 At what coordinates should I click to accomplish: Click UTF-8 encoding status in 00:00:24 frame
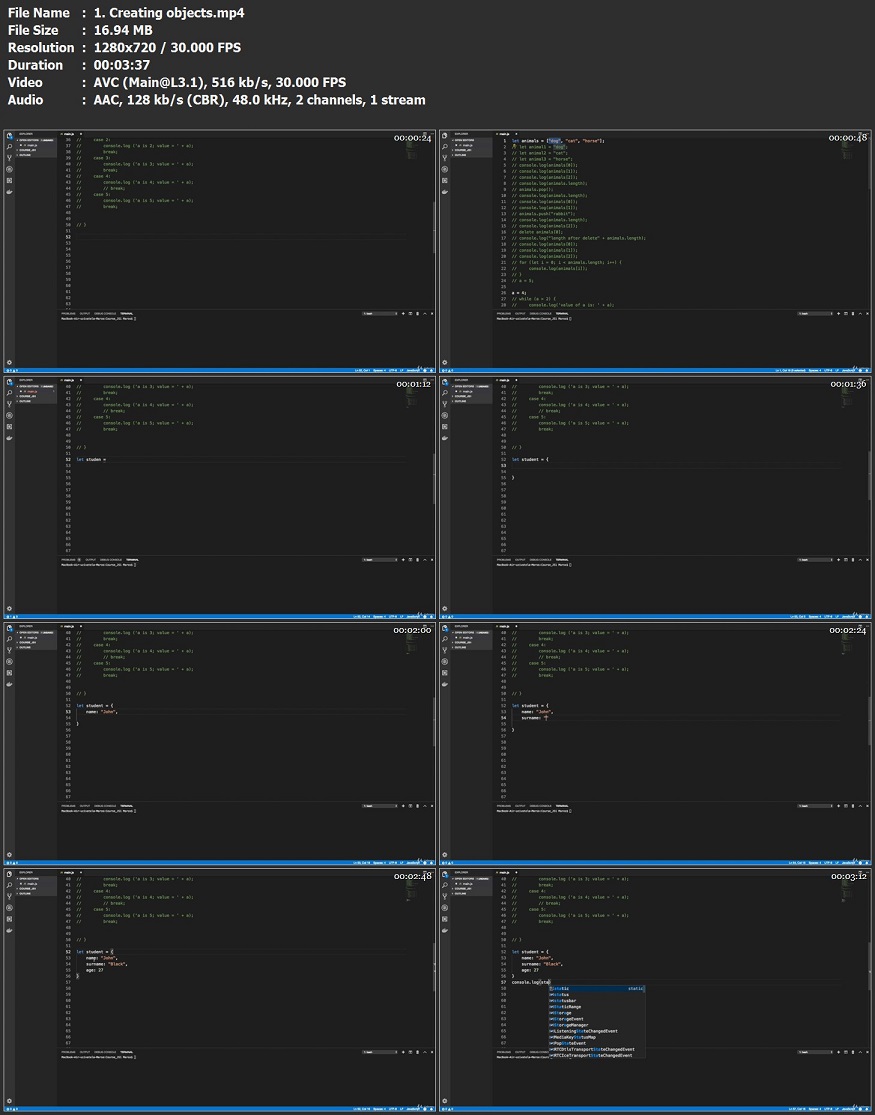[x=393, y=370]
